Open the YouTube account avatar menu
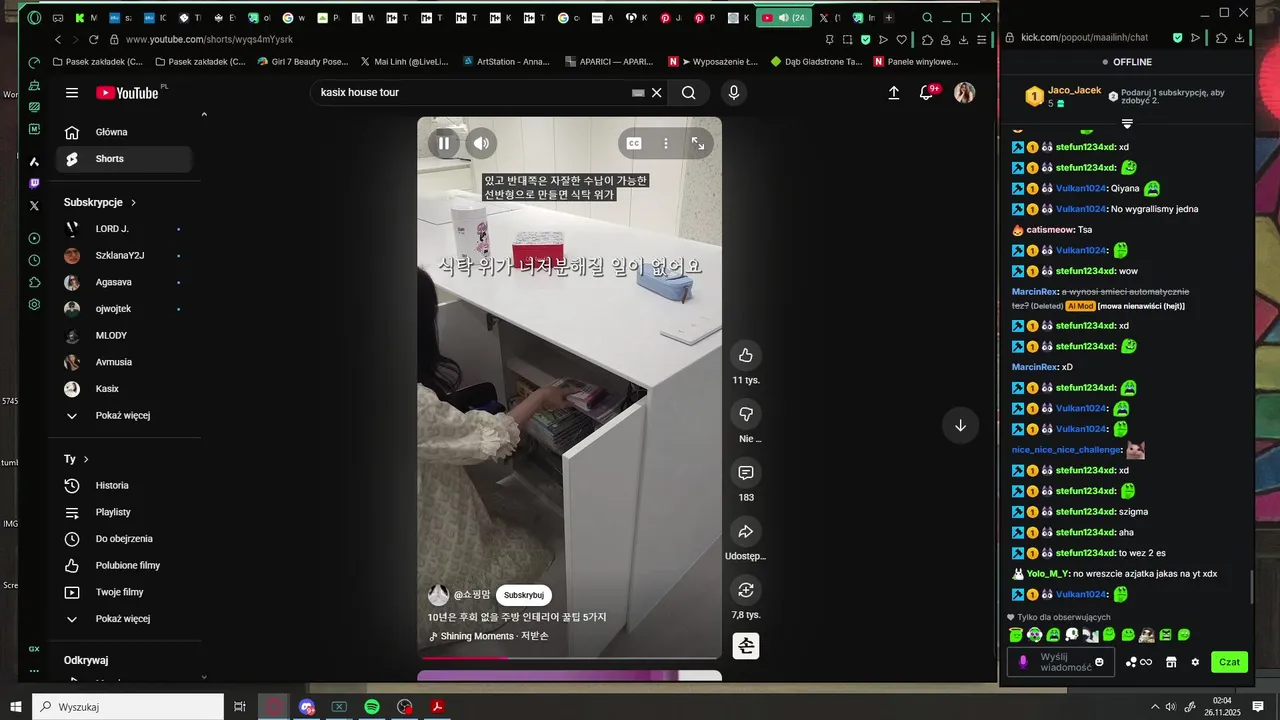Viewport: 1280px width, 720px height. [x=964, y=93]
